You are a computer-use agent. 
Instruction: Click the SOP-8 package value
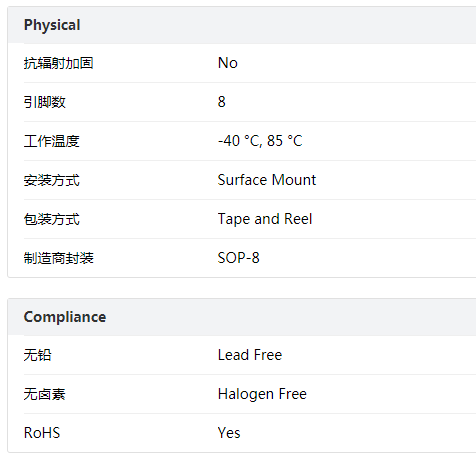(239, 258)
